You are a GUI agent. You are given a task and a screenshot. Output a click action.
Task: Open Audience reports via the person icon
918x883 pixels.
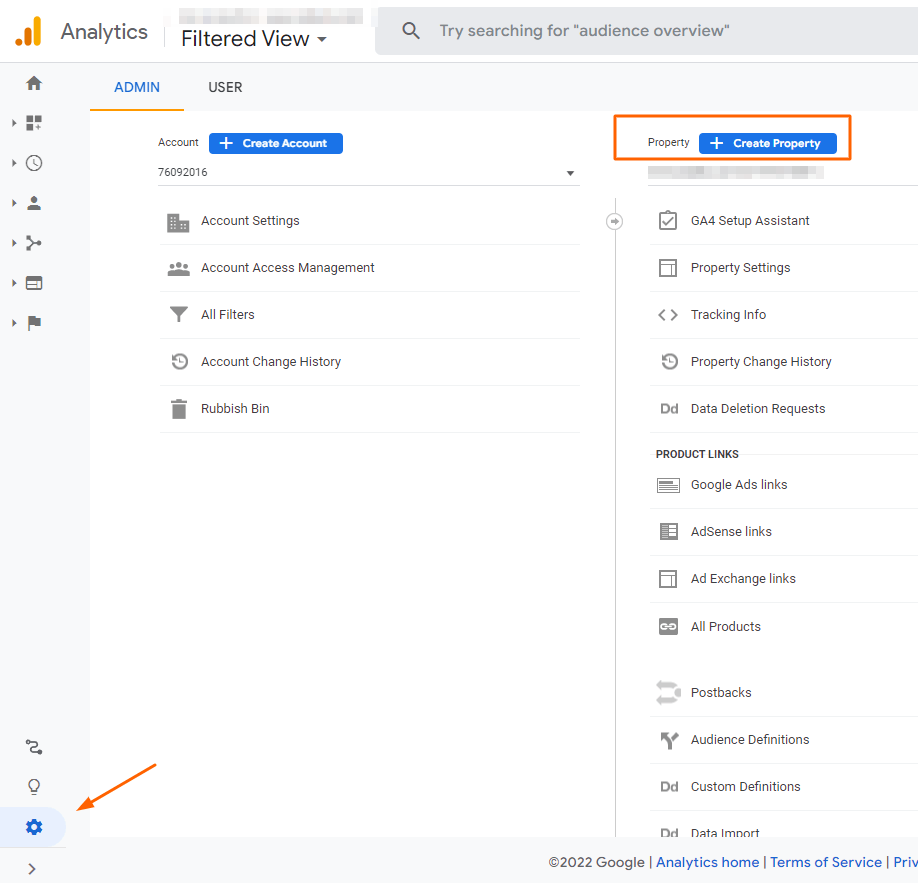33,202
